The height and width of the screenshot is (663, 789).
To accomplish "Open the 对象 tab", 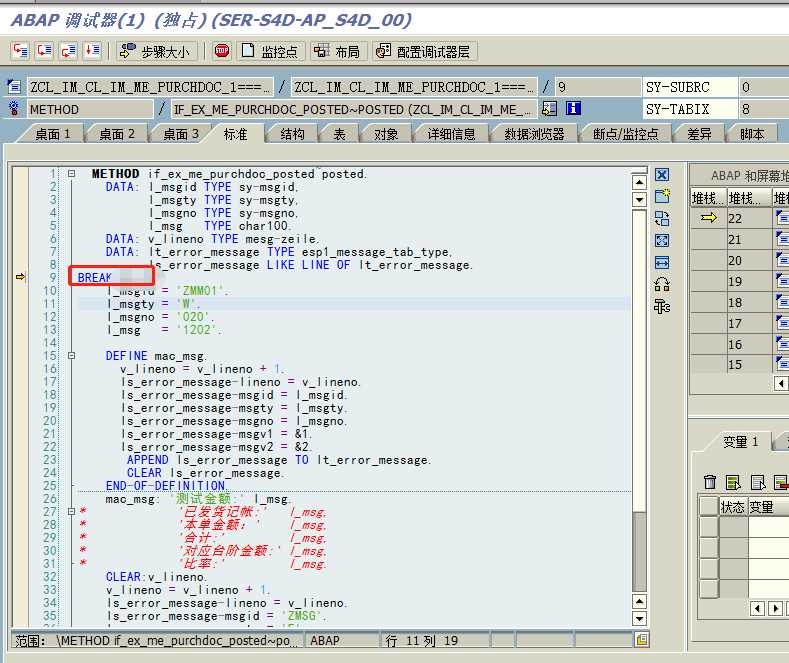I will pyautogui.click(x=386, y=134).
